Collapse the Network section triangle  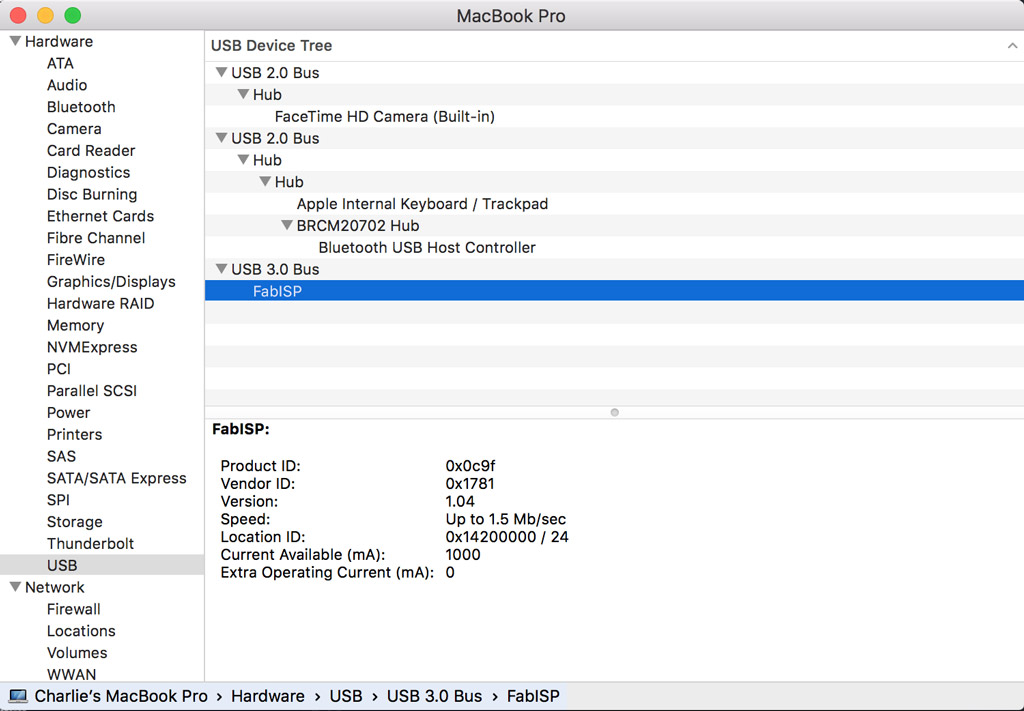tap(15, 587)
